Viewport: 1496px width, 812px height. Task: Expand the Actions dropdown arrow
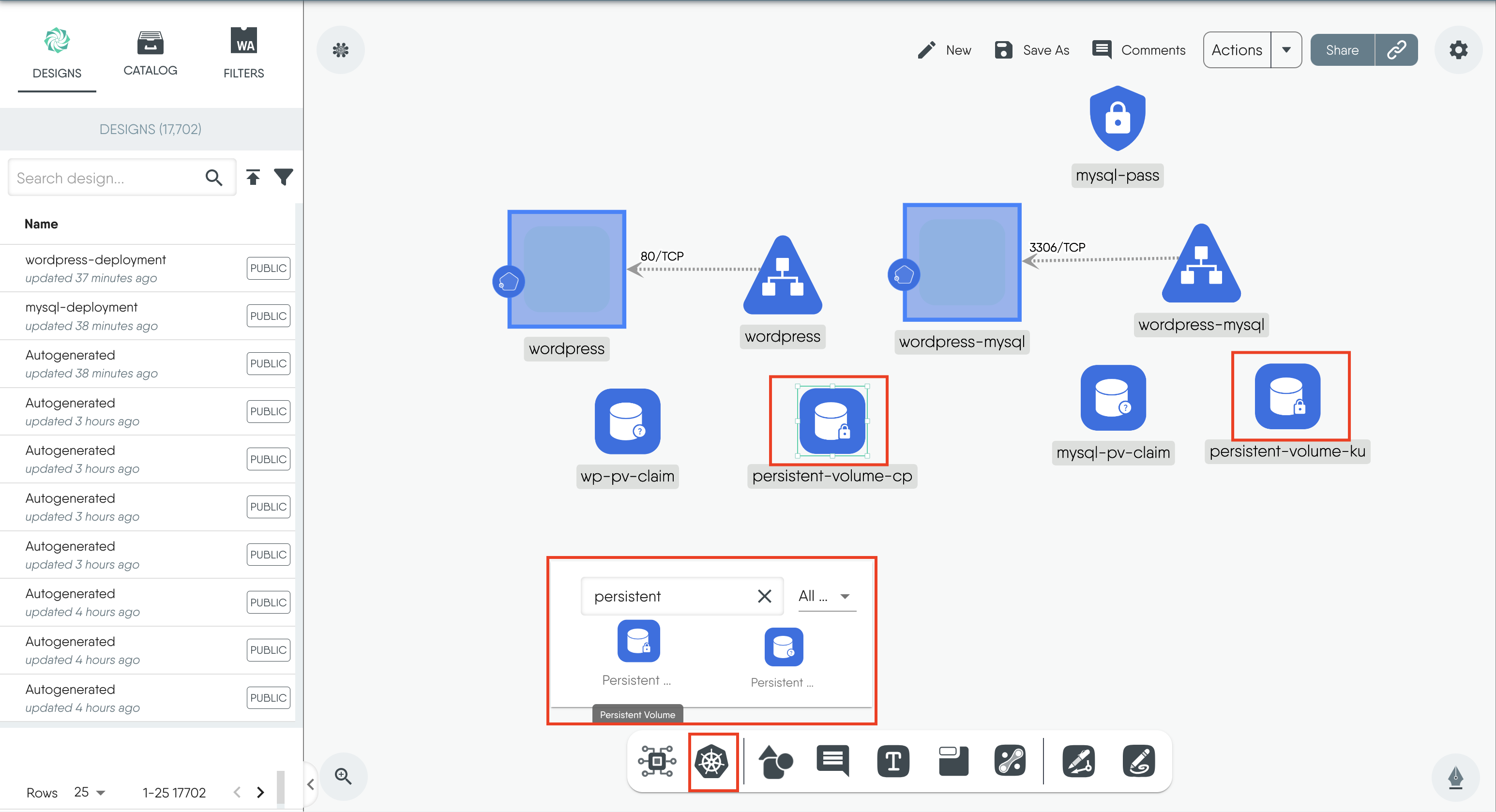tap(1286, 50)
